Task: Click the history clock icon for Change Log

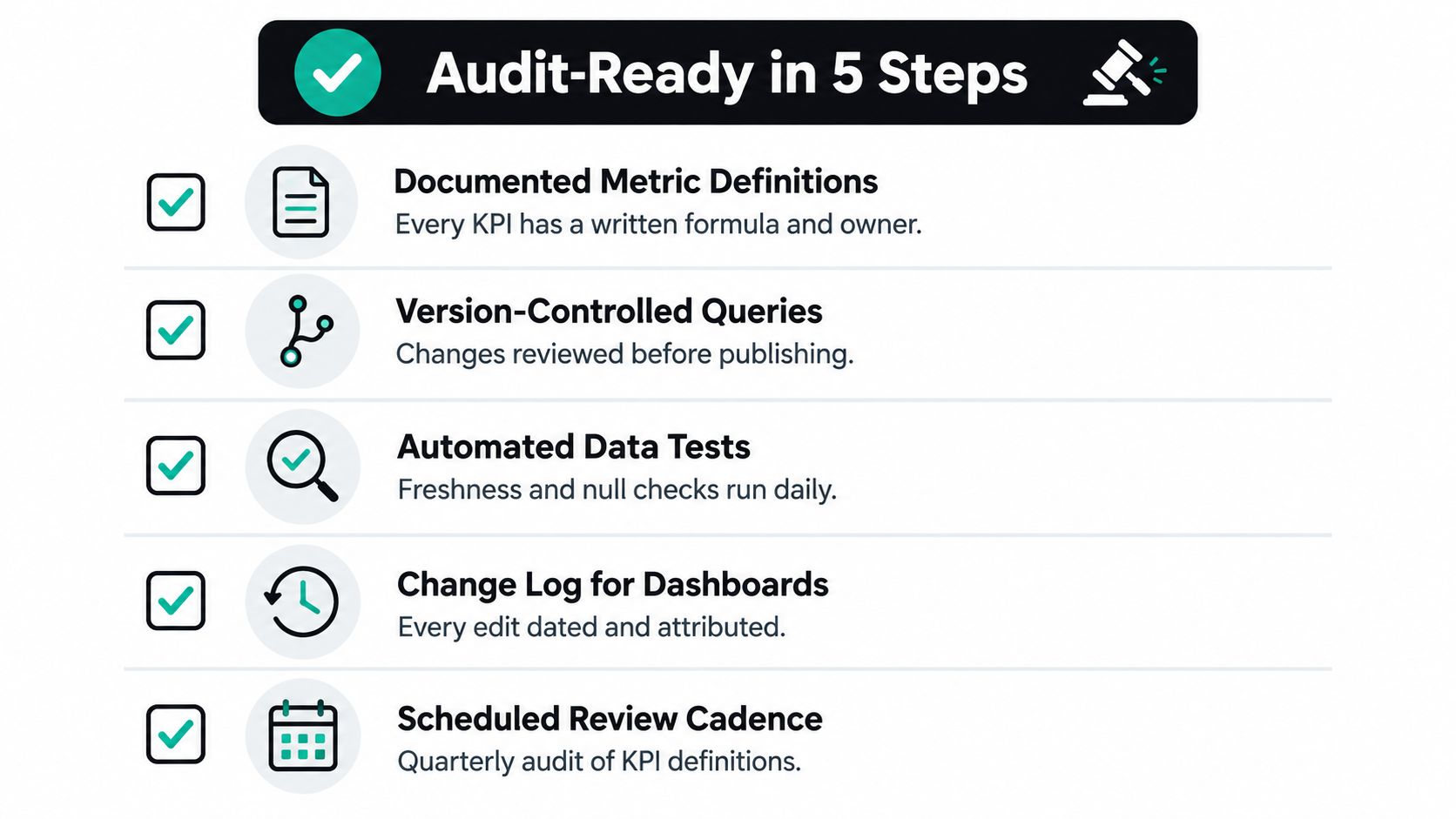Action: pos(301,601)
